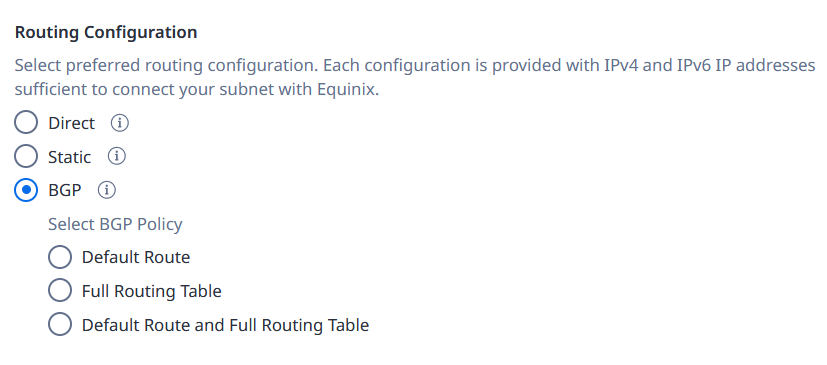Click the Select BGP Policy subheading

click(x=115, y=224)
